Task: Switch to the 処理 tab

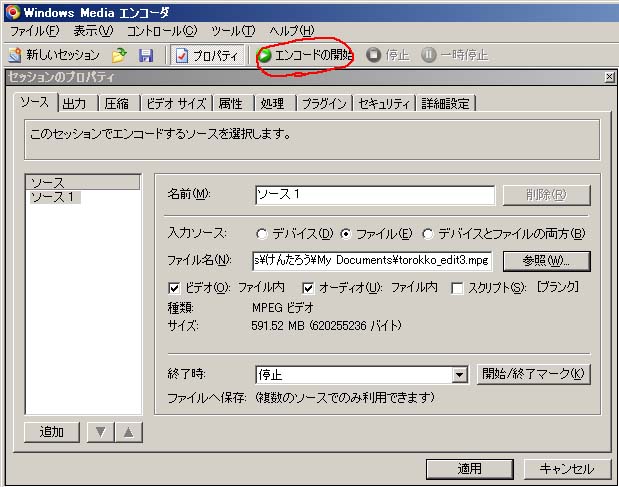Action: (275, 104)
